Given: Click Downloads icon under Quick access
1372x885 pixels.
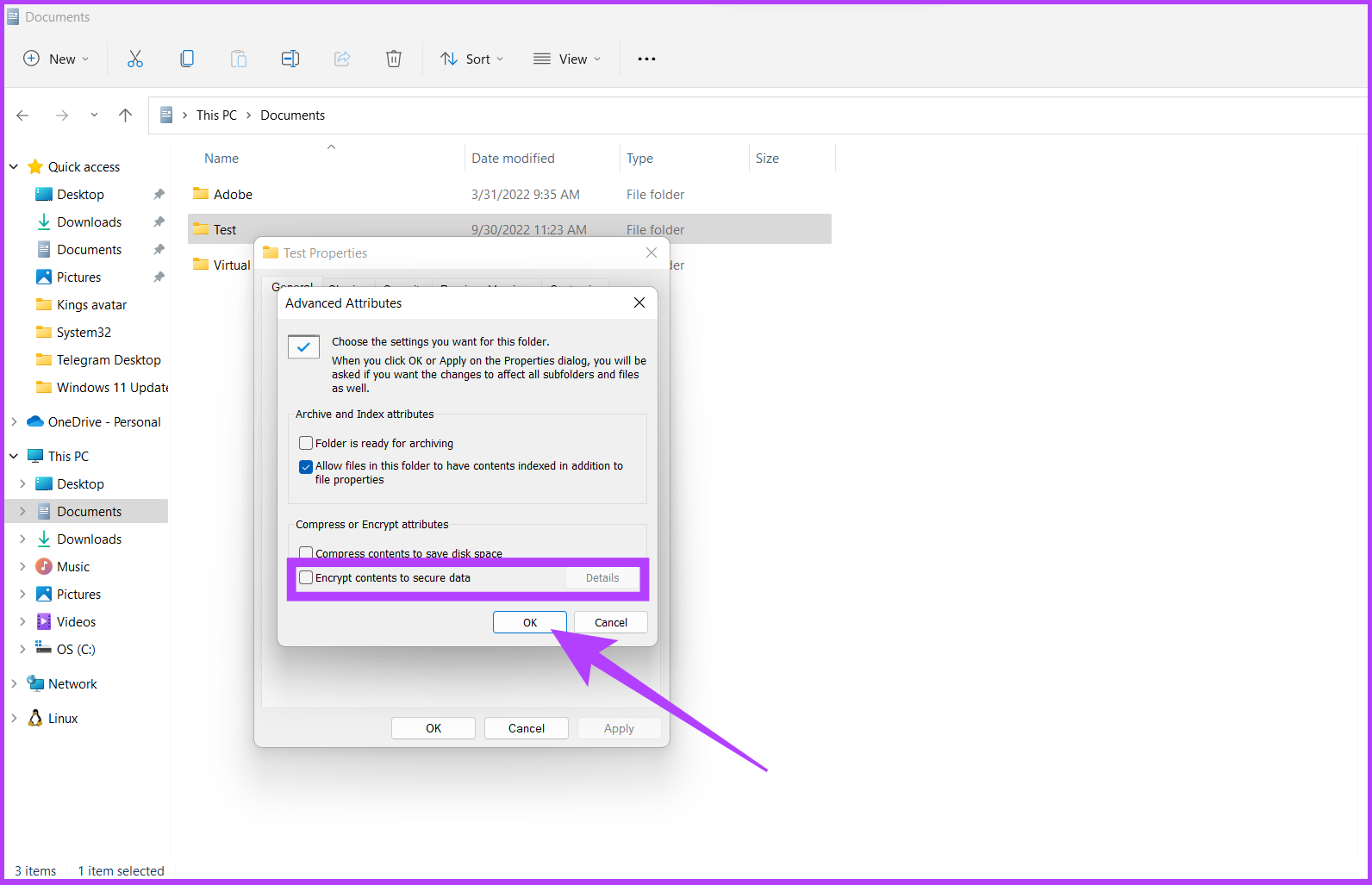Looking at the screenshot, I should click(x=44, y=222).
